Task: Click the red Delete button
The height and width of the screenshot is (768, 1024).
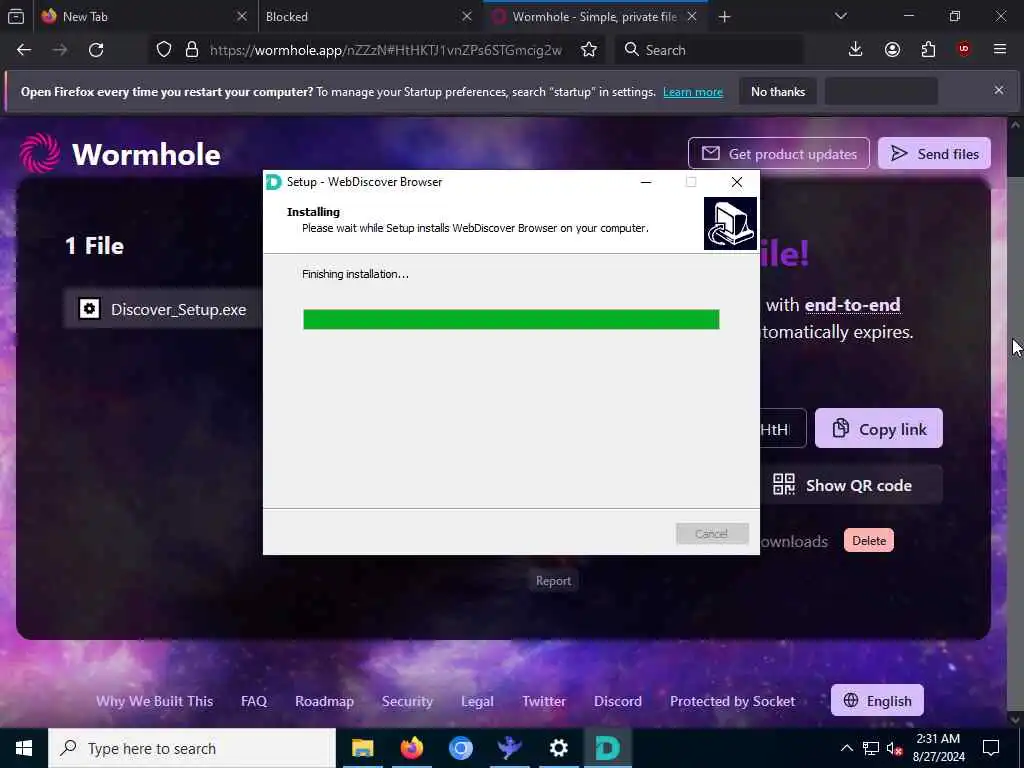Action: 869,541
